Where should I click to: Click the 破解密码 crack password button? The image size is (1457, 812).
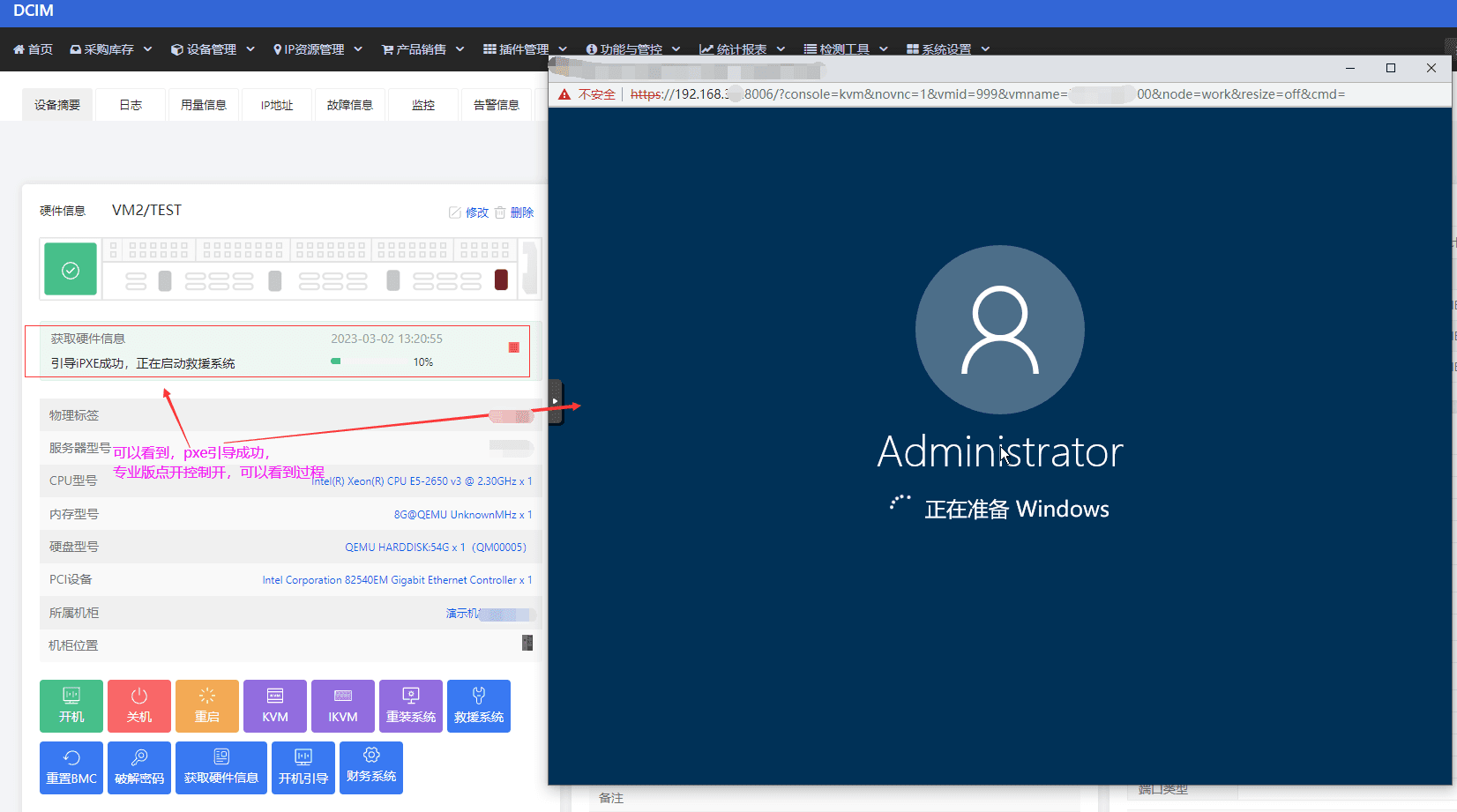[x=139, y=768]
